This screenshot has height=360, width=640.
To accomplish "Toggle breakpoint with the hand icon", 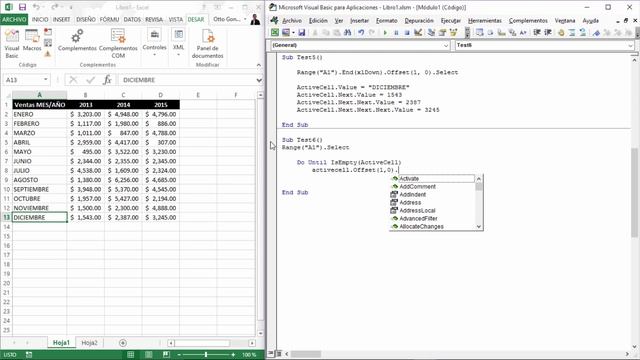I will point(561,33).
